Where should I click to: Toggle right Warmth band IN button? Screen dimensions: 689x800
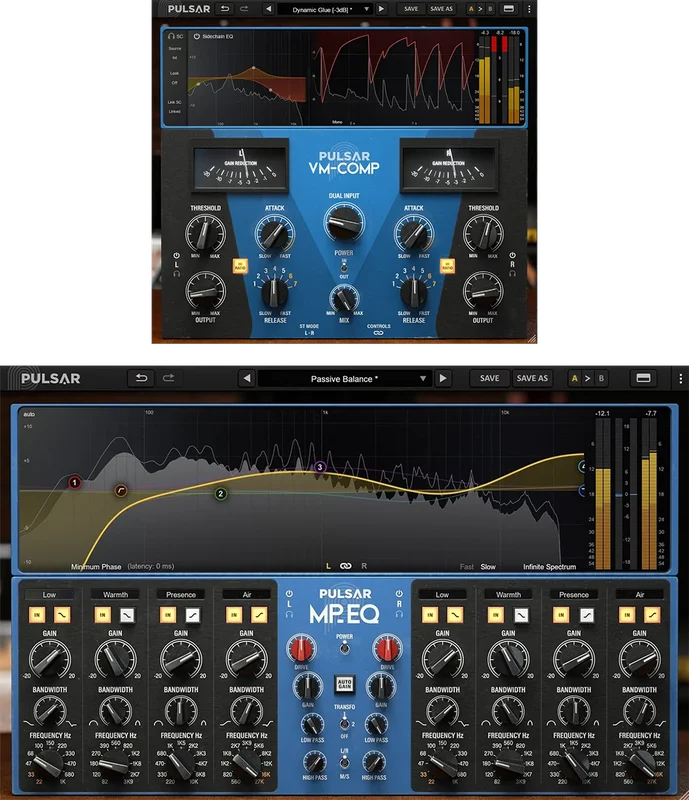coord(495,615)
